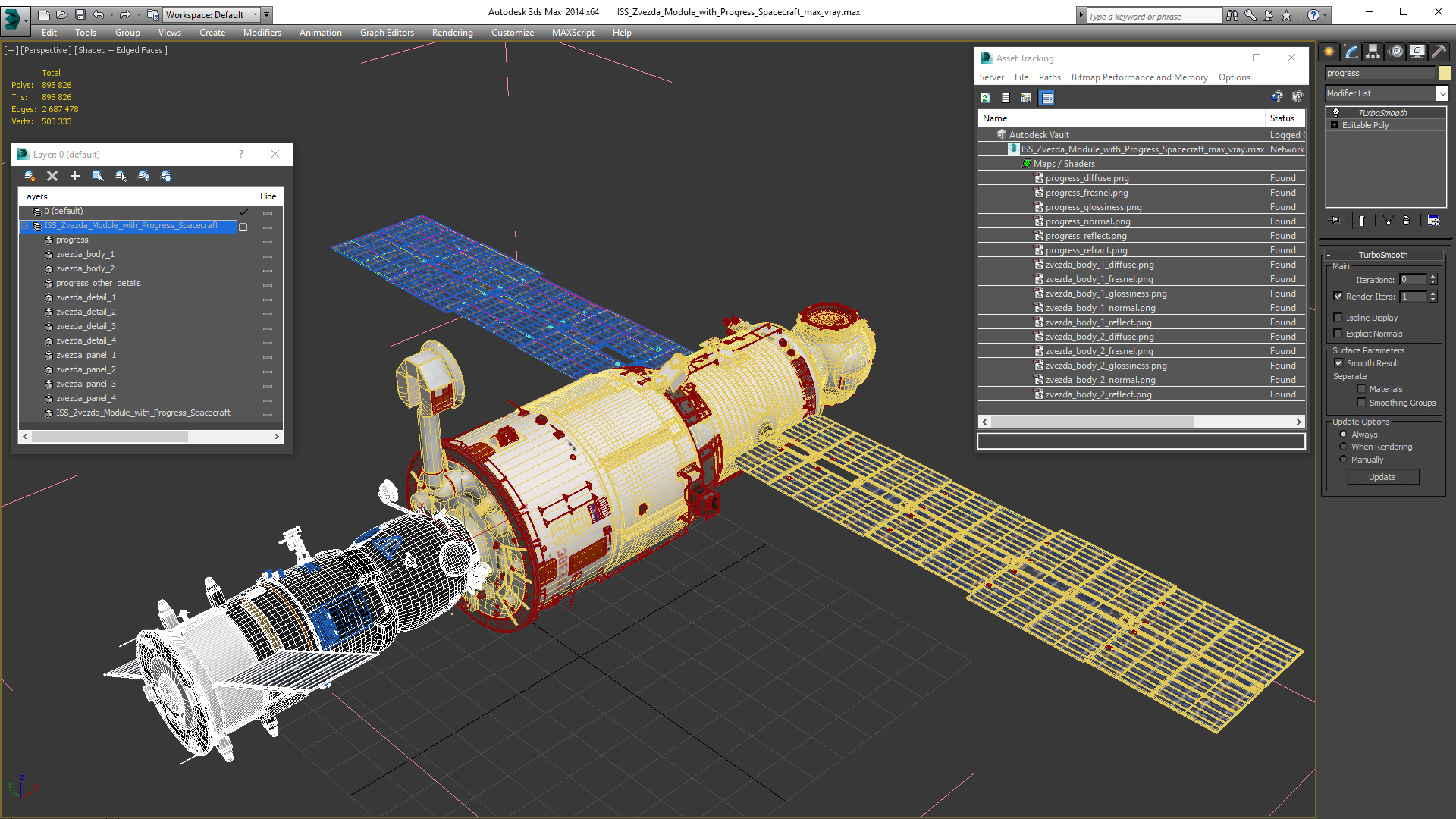The image size is (1456, 819).
Task: Select Manually update option radio
Action: (1343, 460)
